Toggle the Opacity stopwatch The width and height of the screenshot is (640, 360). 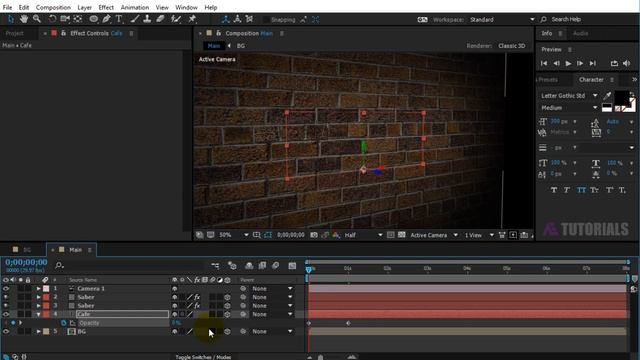[64, 323]
